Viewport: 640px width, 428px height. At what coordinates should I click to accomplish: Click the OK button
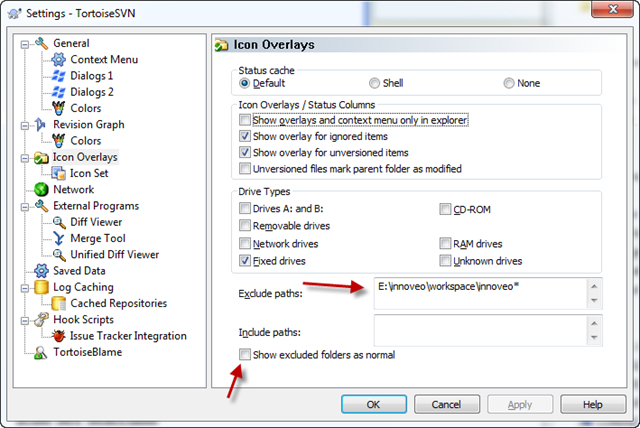coord(372,405)
